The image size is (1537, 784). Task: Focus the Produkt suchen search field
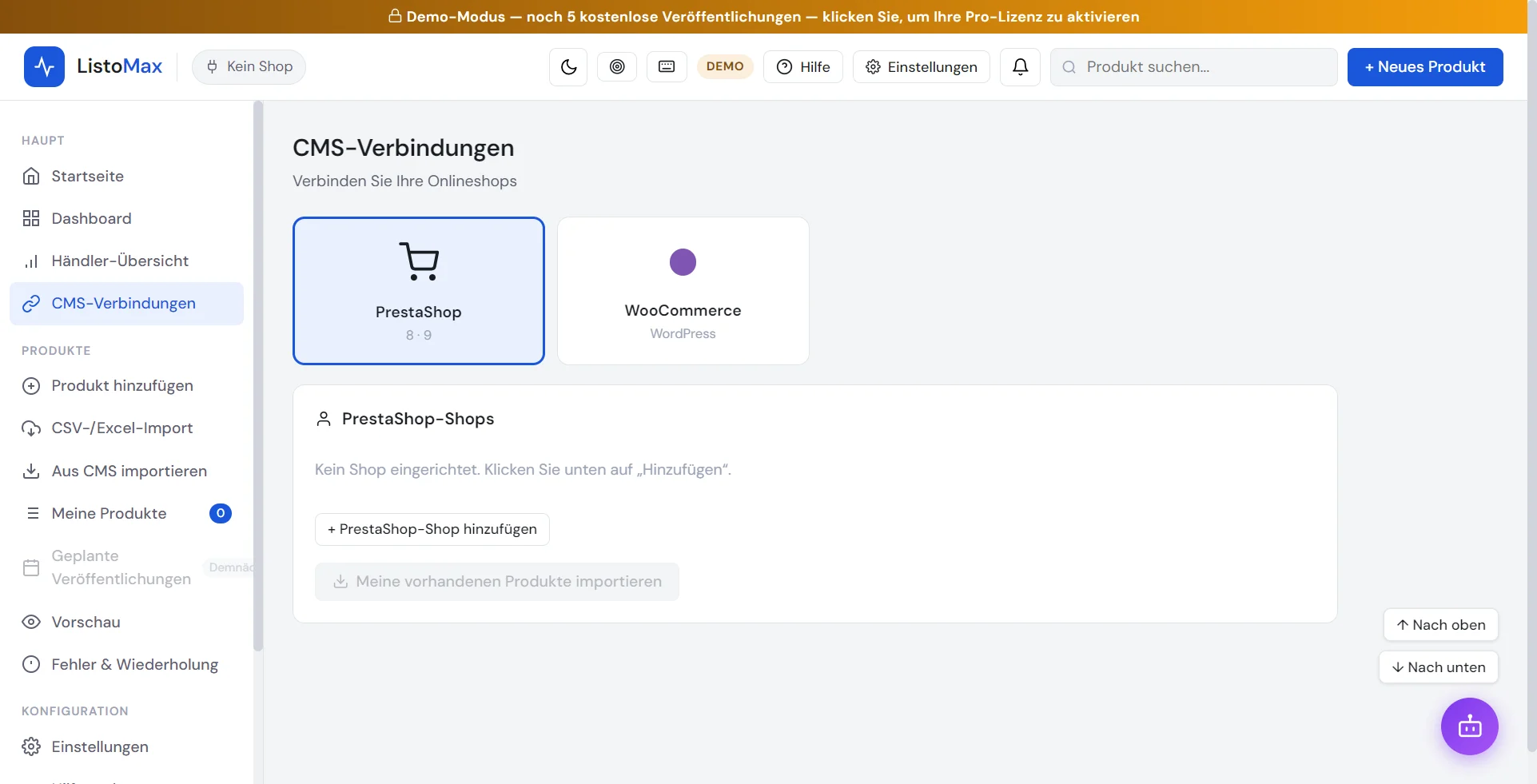pyautogui.click(x=1193, y=67)
